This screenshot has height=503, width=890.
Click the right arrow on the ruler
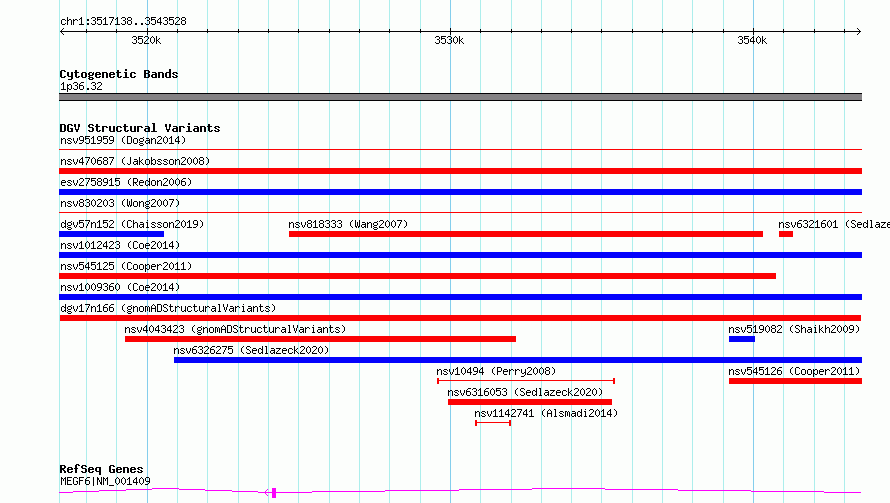coord(858,31)
